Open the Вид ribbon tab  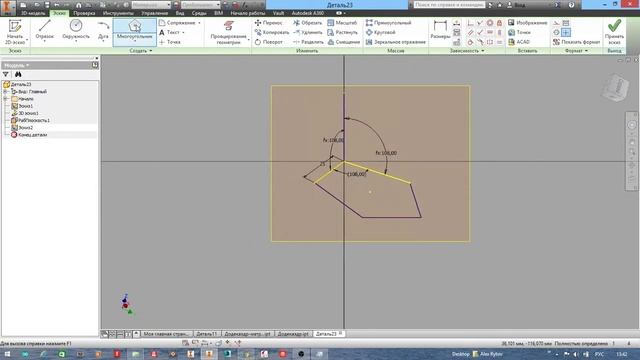[180, 13]
